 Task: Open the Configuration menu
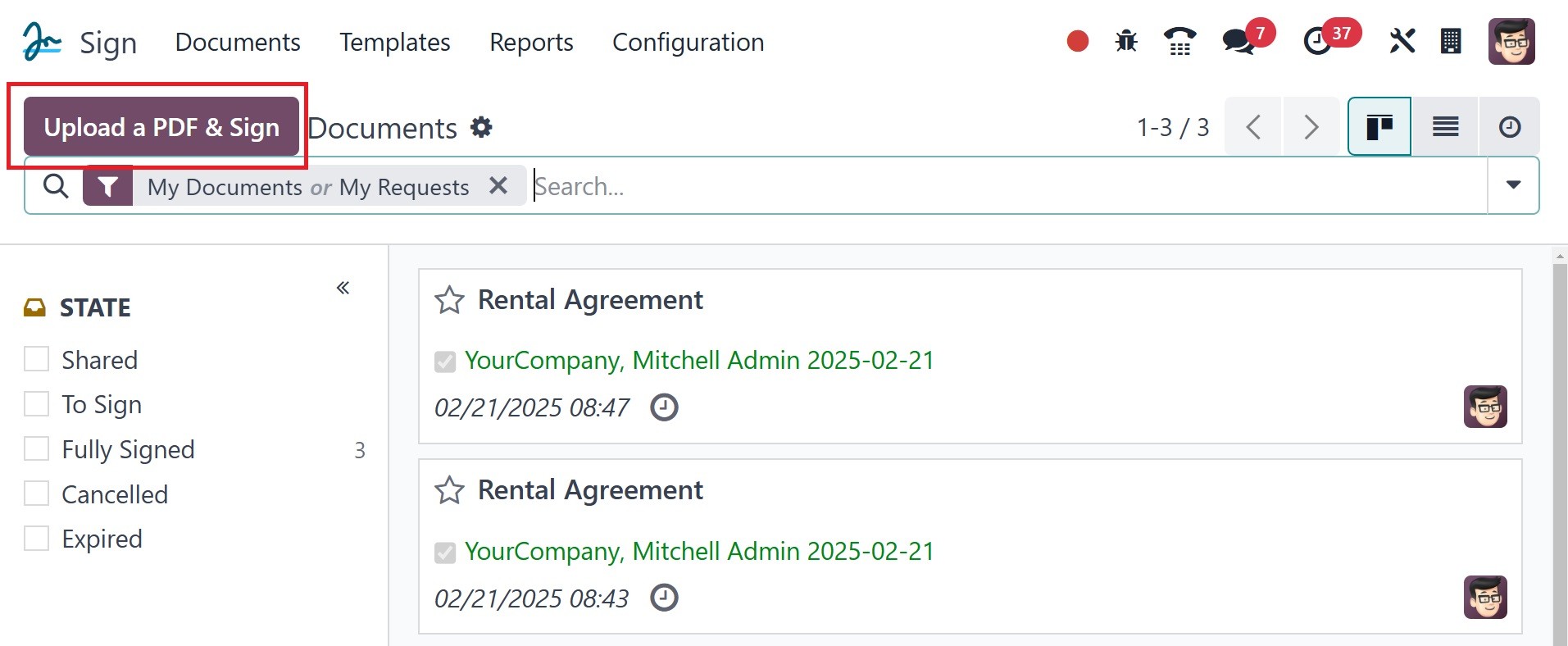click(x=688, y=42)
